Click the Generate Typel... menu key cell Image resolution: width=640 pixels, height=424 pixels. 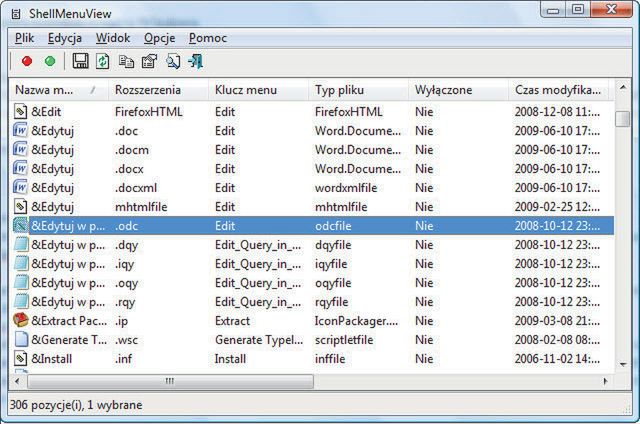coord(259,340)
